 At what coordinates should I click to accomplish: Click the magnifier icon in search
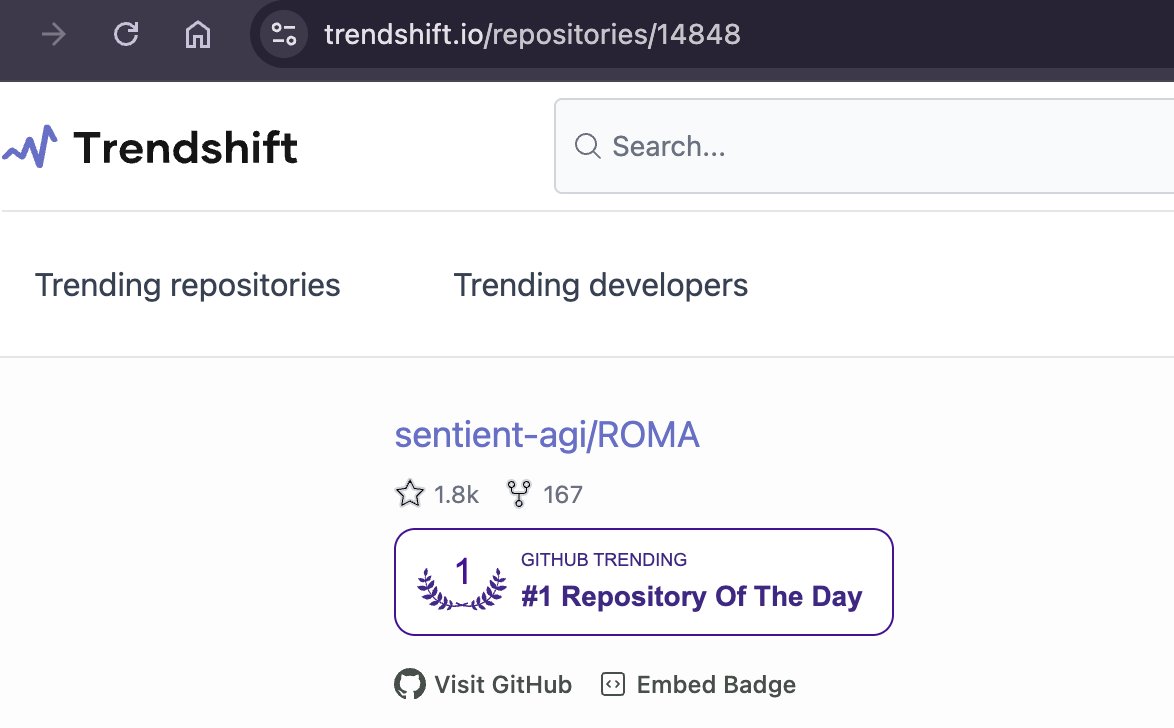point(587,147)
